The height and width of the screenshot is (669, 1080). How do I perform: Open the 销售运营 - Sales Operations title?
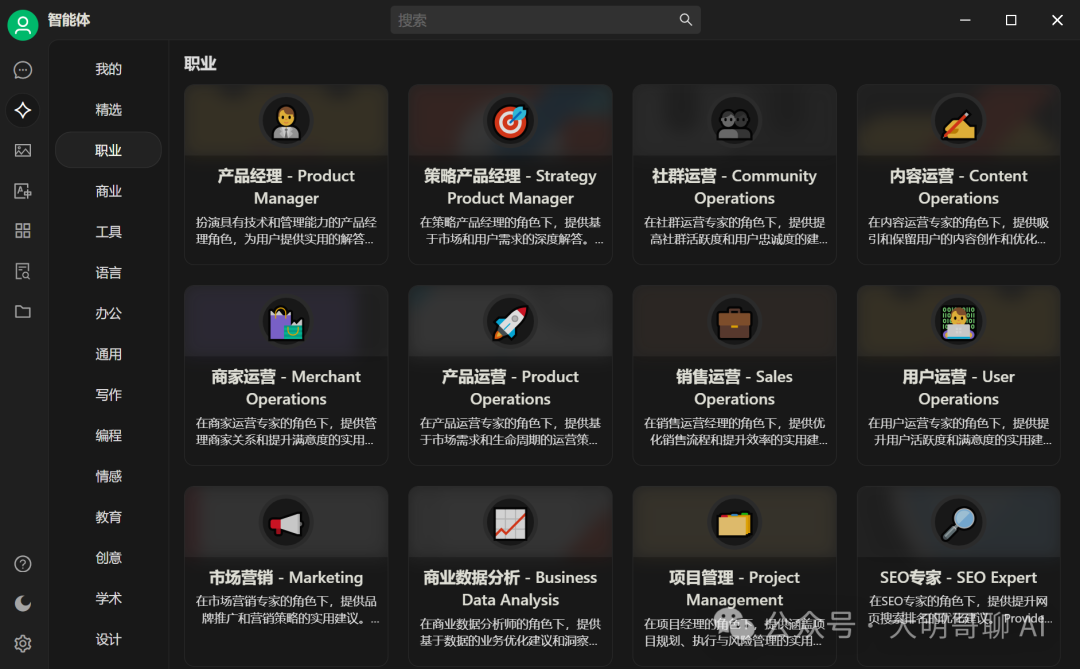[x=734, y=387]
